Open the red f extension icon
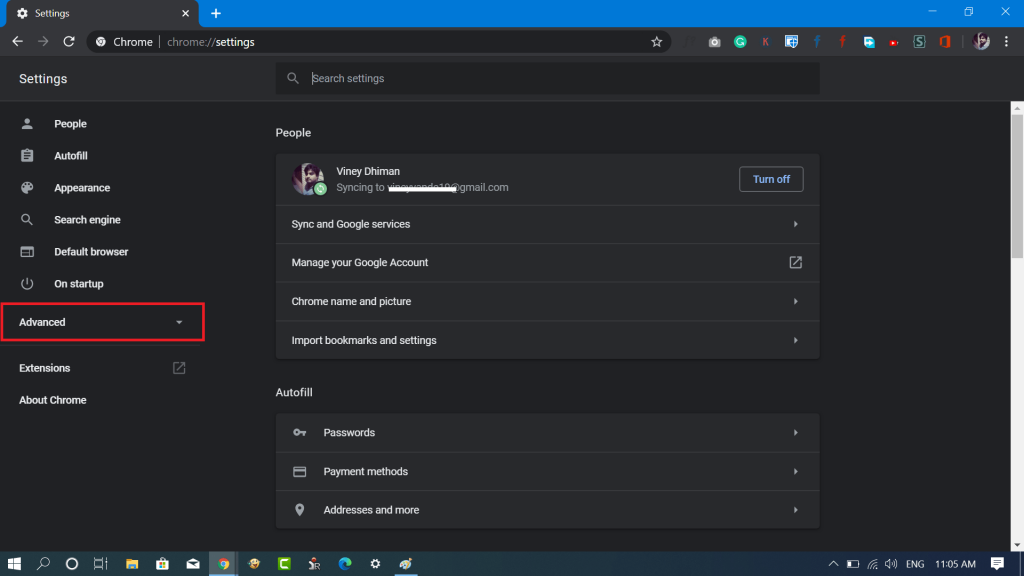Viewport: 1024px width, 576px height. tap(842, 42)
